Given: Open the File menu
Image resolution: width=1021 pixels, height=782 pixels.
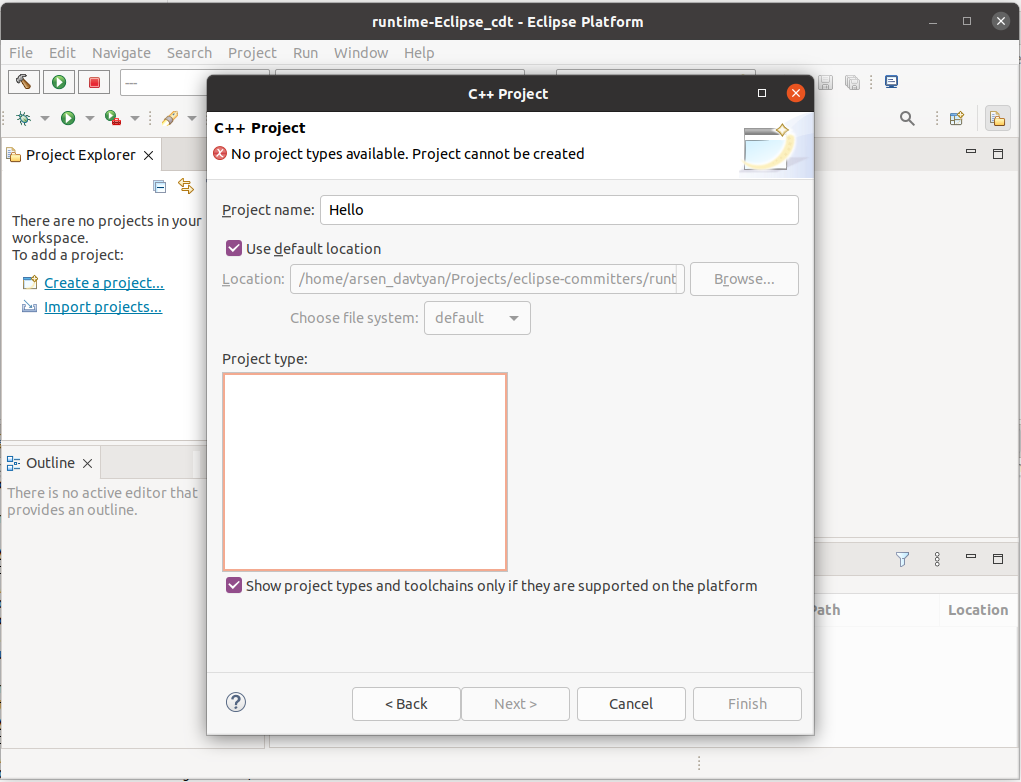Looking at the screenshot, I should click(x=21, y=53).
